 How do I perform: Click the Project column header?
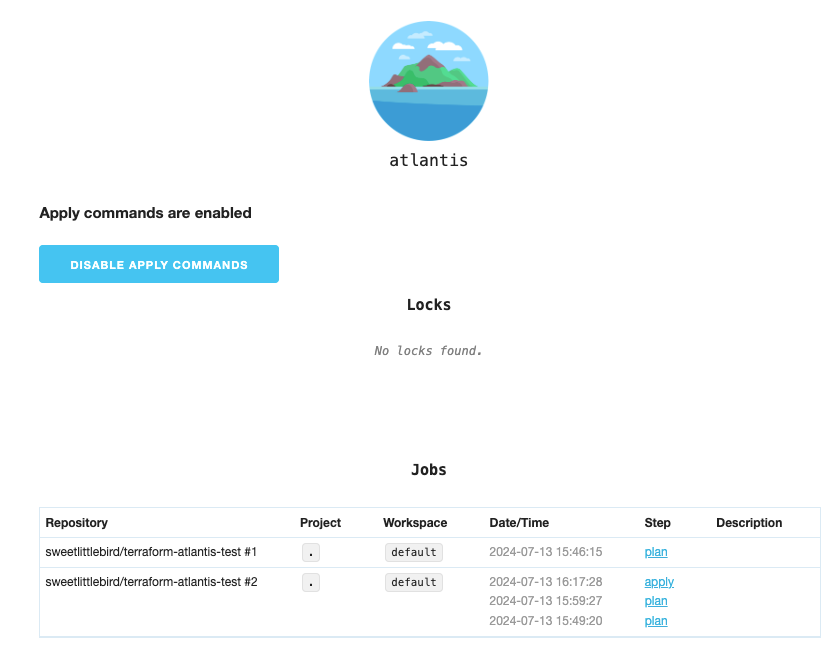[320, 523]
